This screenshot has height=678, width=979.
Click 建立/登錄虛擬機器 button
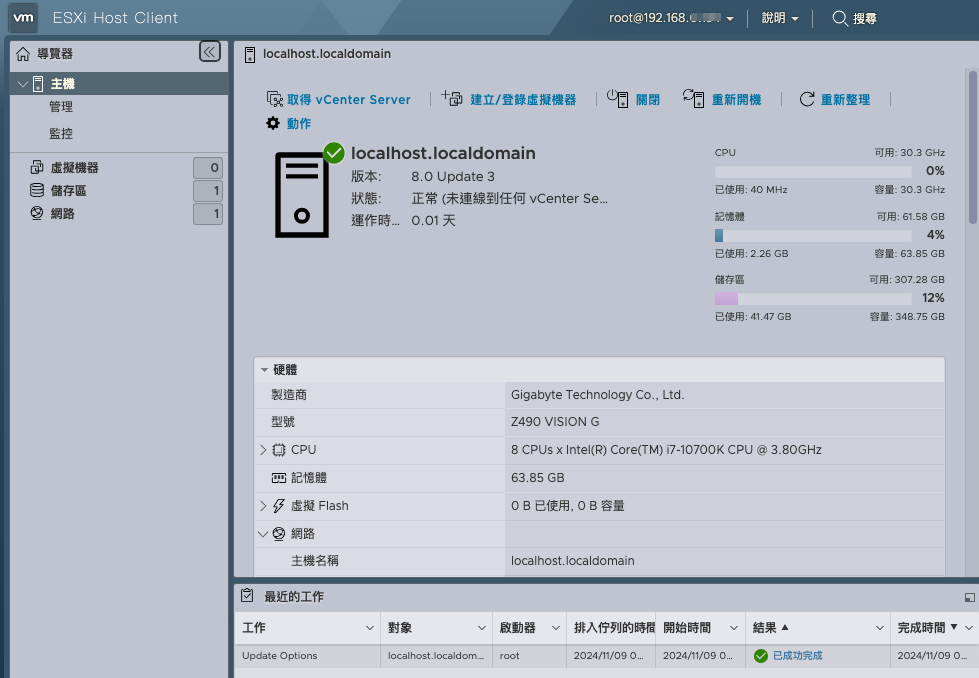click(523, 99)
